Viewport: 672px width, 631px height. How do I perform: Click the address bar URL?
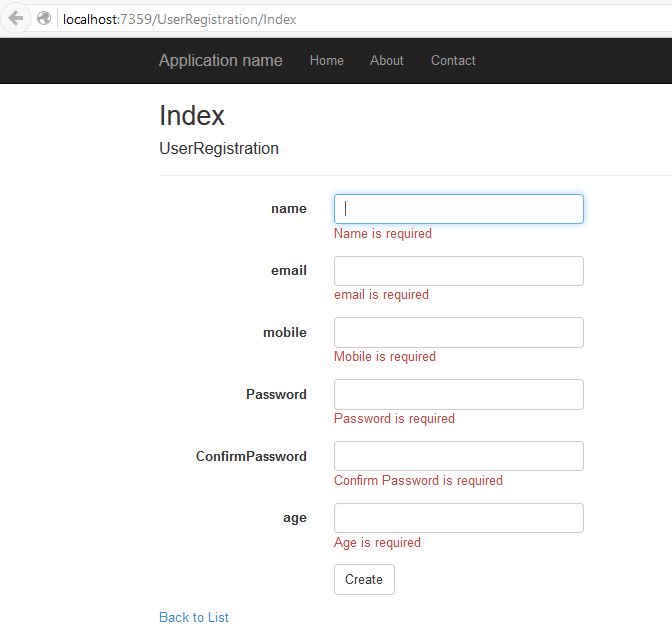pyautogui.click(x=180, y=19)
